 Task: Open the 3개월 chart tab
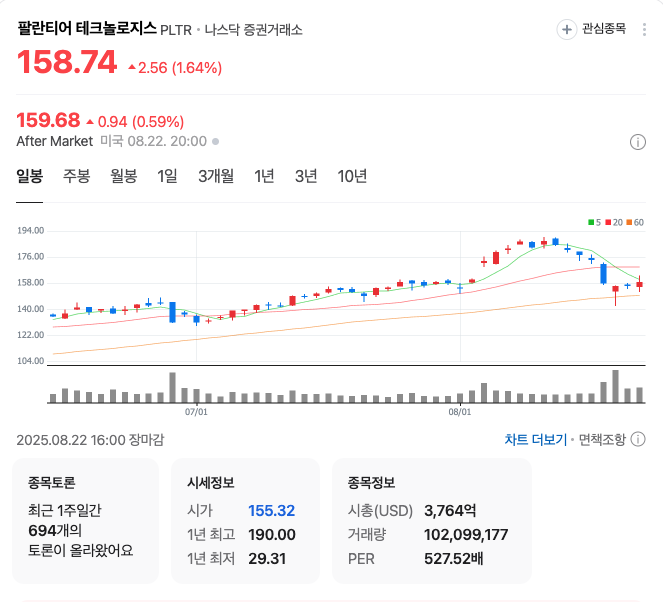216,176
